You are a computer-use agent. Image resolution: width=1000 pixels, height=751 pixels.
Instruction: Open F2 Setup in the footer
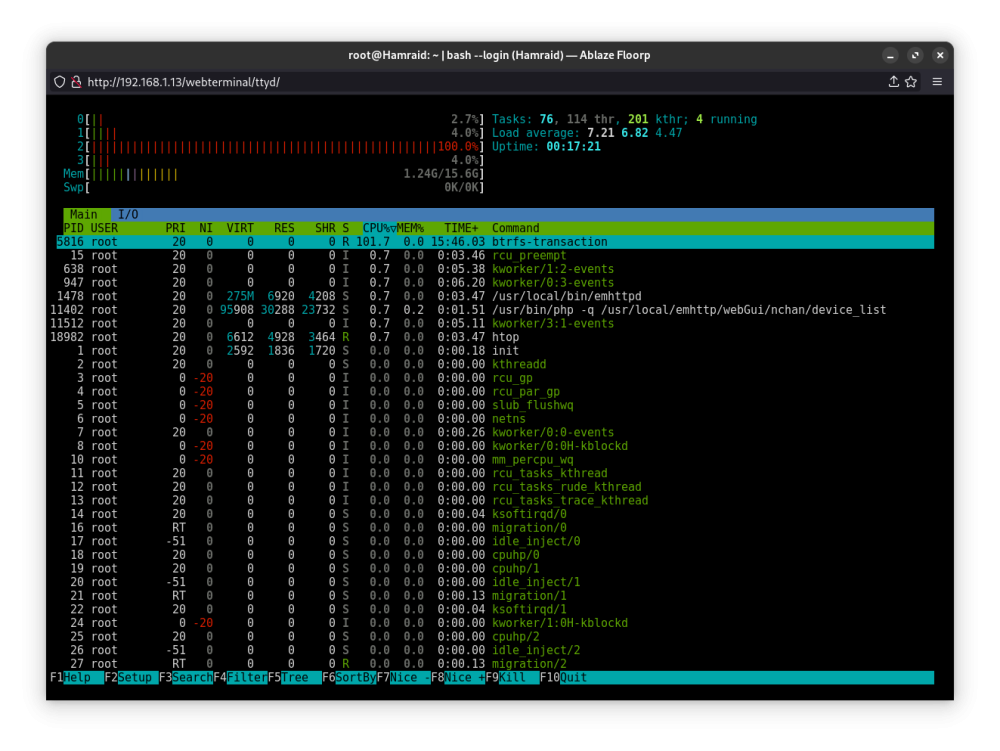[x=131, y=678]
